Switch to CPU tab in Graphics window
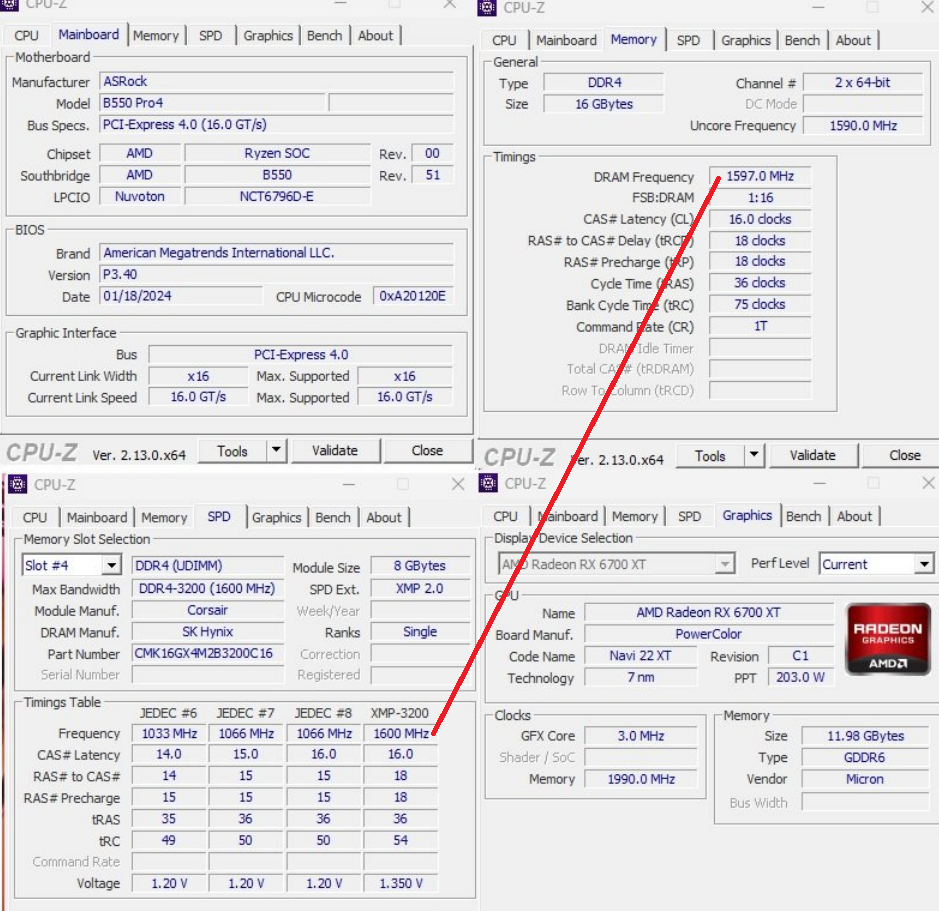The height and width of the screenshot is (911, 939). pos(505,516)
